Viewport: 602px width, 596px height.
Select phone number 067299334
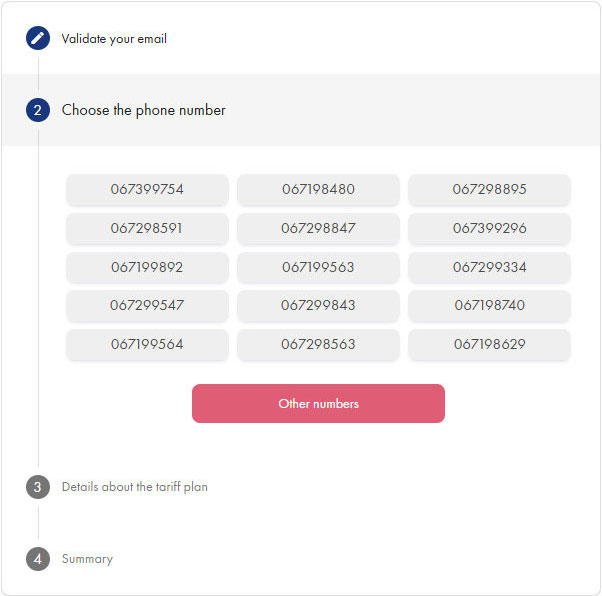point(489,267)
